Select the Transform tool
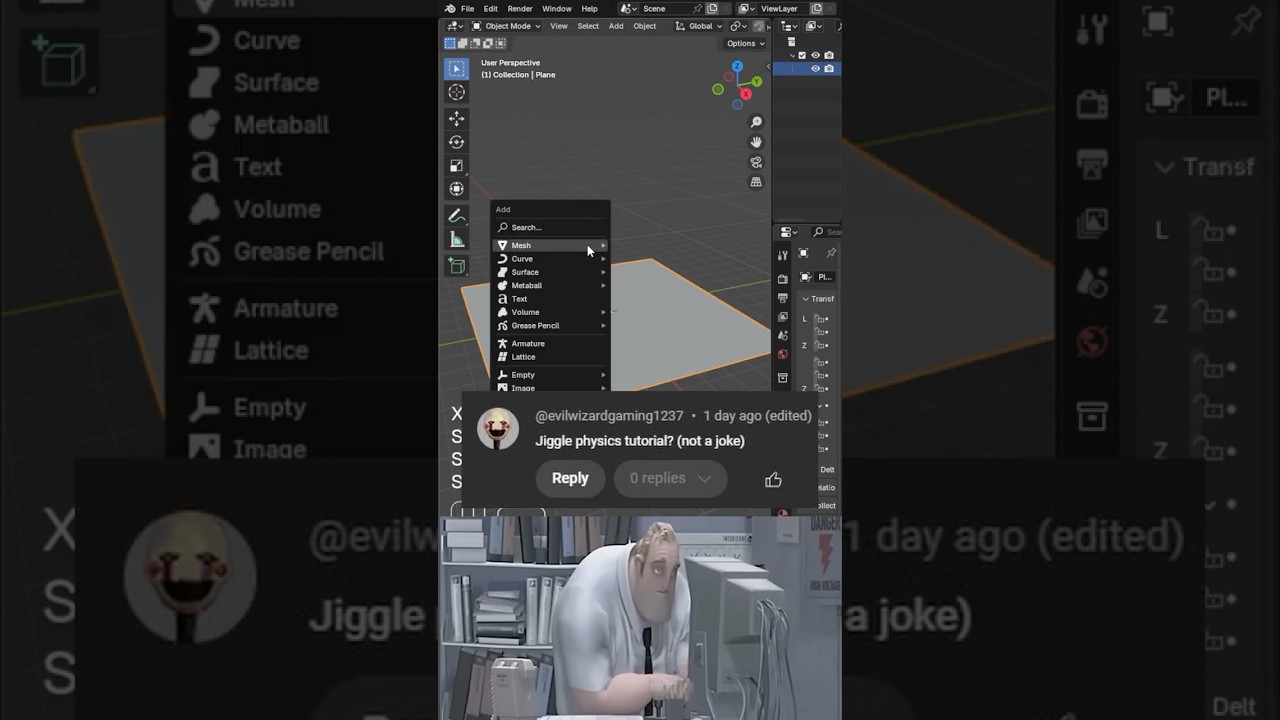This screenshot has height=720, width=1280. click(456, 189)
